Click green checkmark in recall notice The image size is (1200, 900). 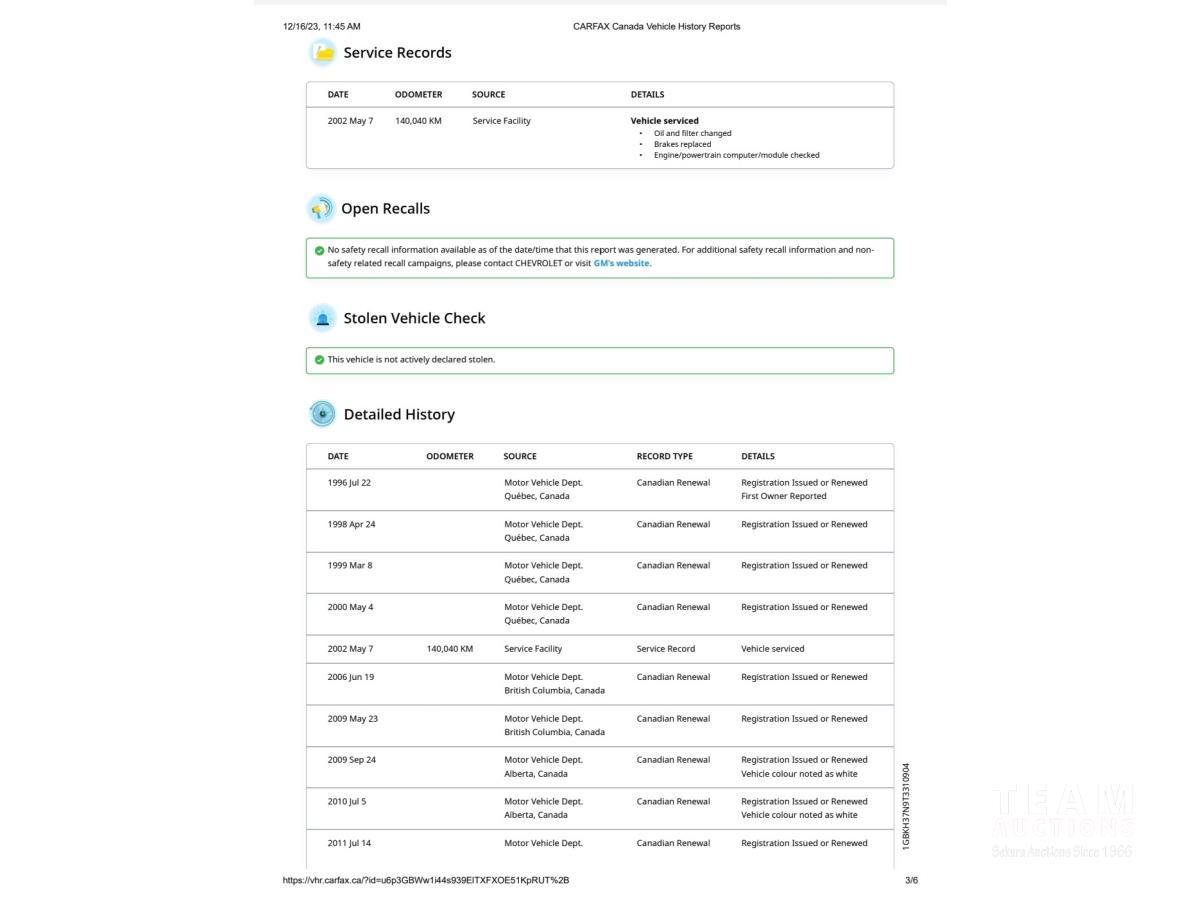[x=319, y=251]
